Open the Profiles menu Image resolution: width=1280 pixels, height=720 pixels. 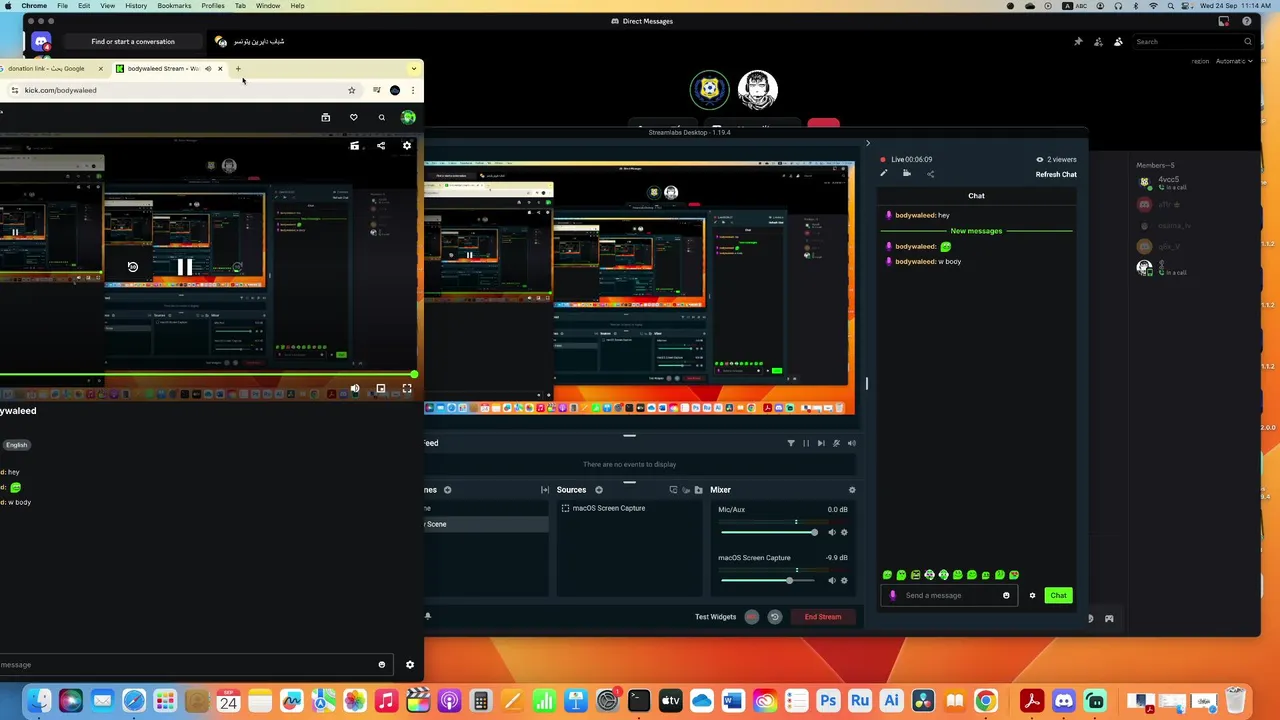point(213,6)
